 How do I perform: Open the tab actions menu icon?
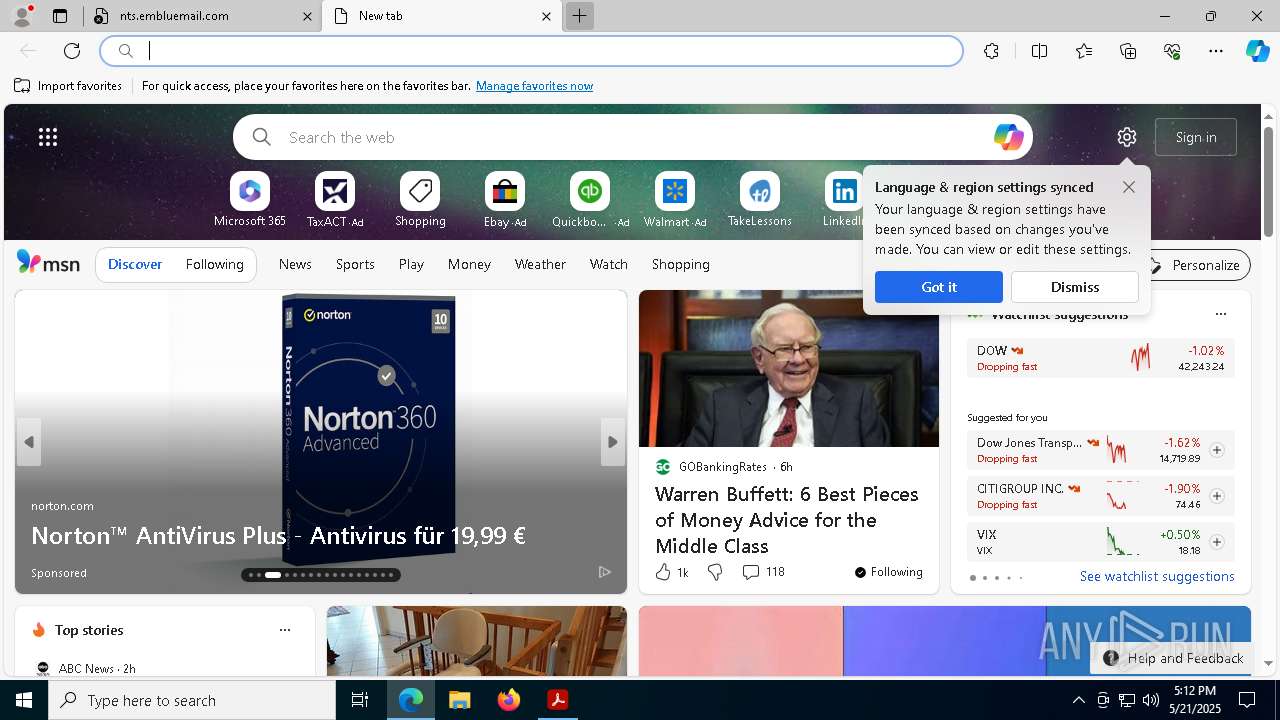pyautogui.click(x=60, y=16)
